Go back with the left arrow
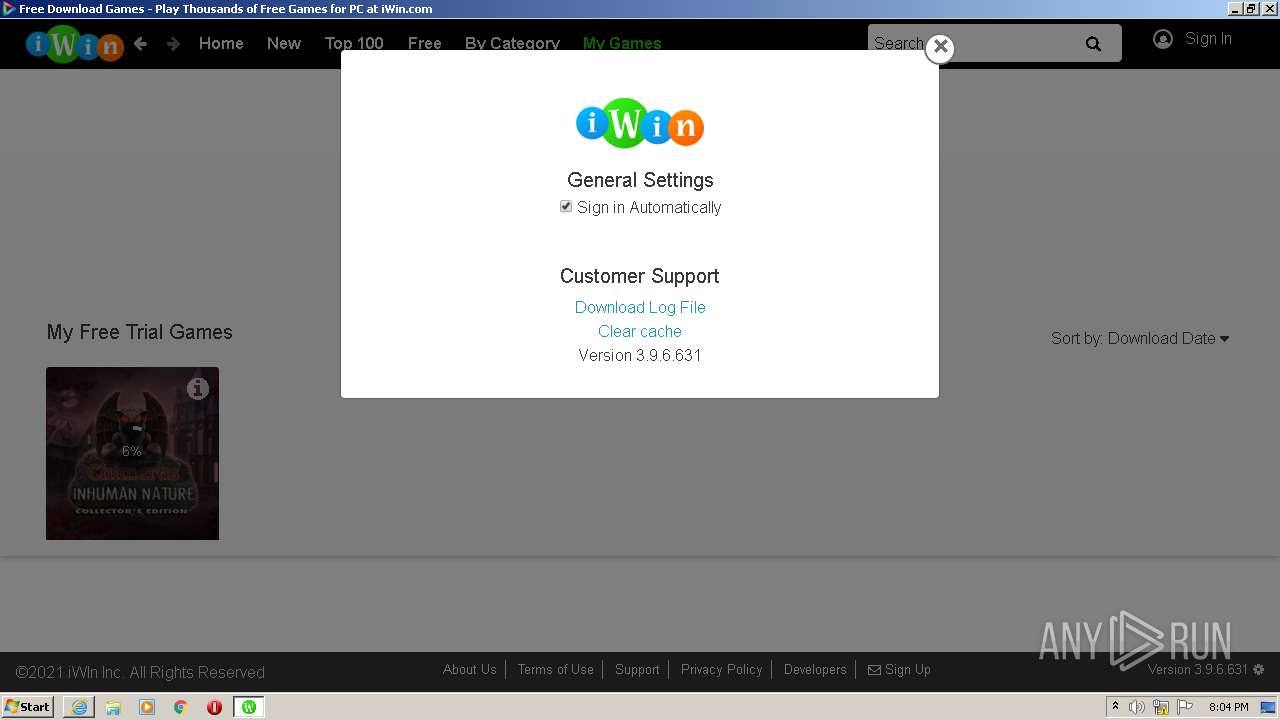 tap(141, 43)
